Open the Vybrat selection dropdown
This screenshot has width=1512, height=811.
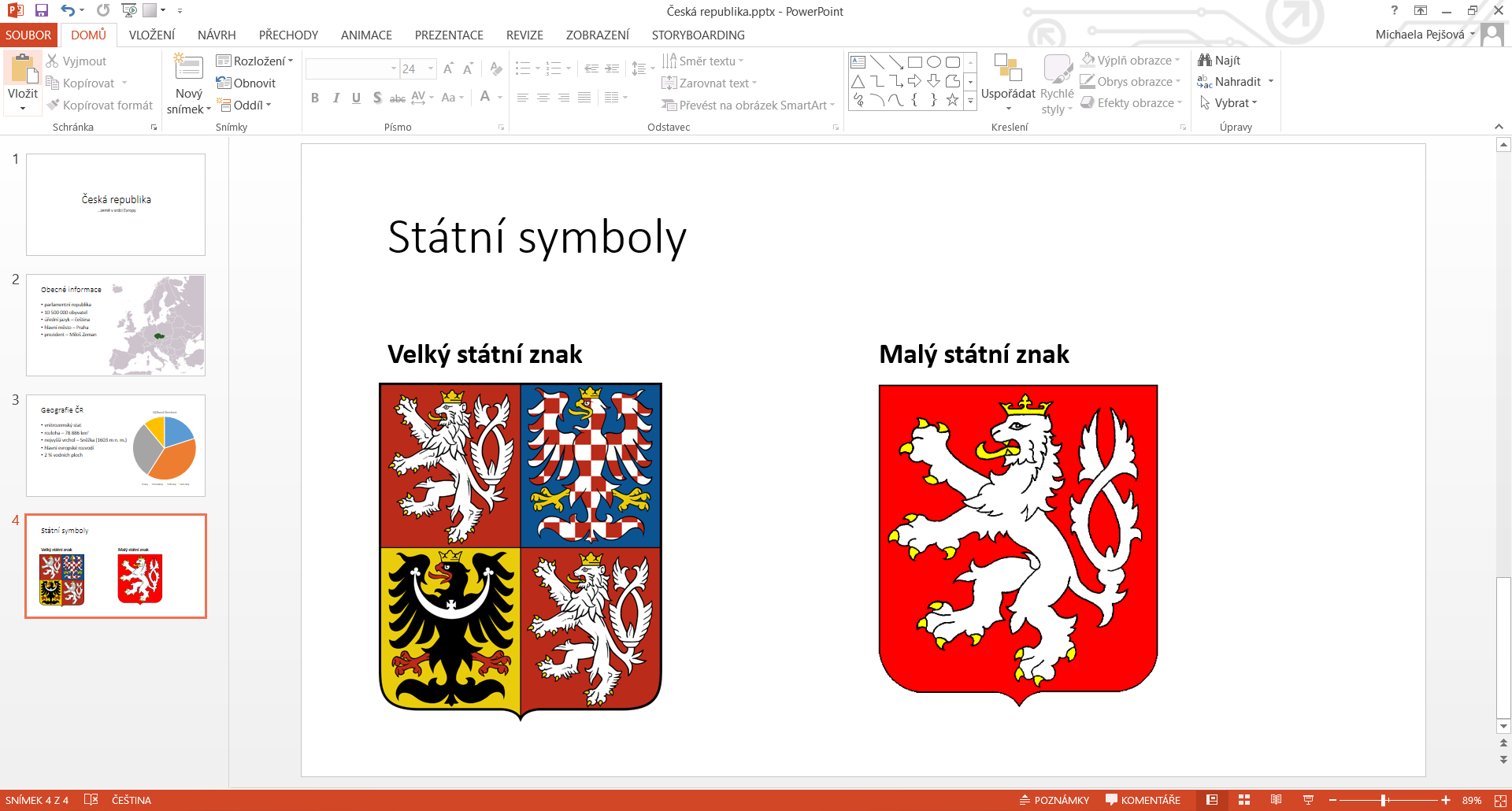point(1228,103)
